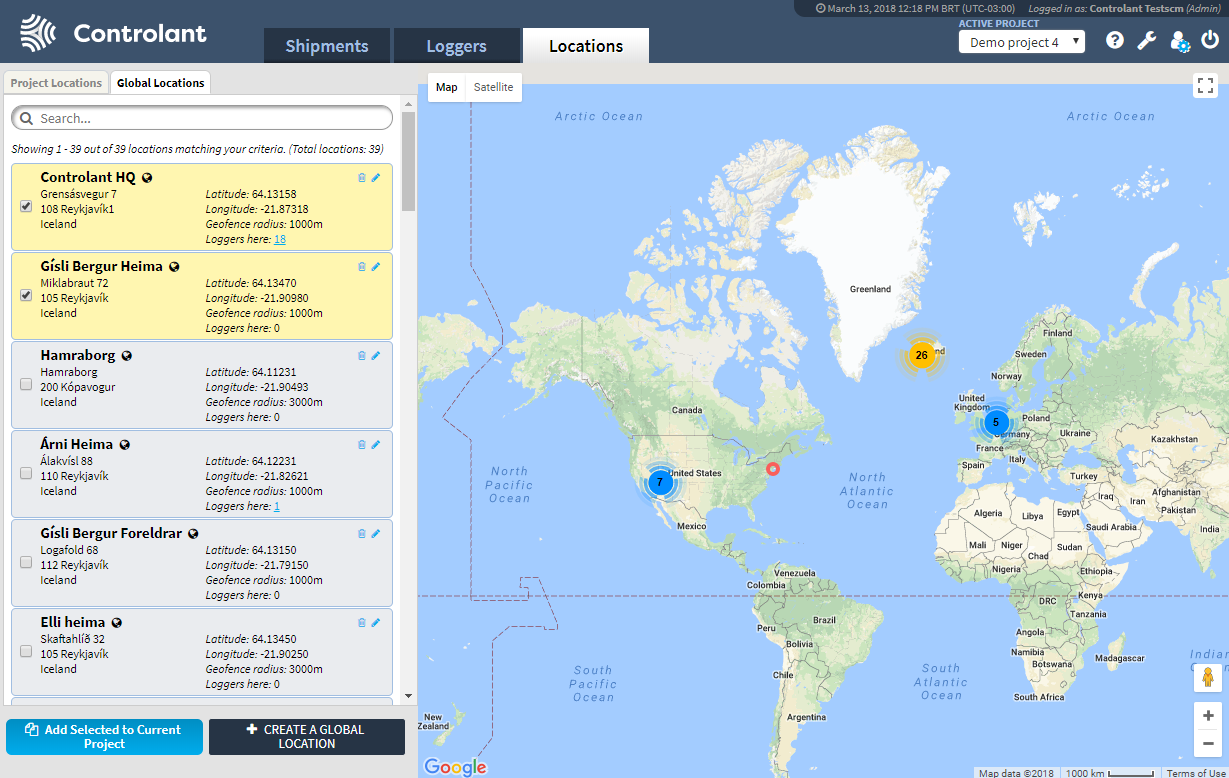
Task: Check the Hamraborg location checkbox
Action: [x=26, y=384]
